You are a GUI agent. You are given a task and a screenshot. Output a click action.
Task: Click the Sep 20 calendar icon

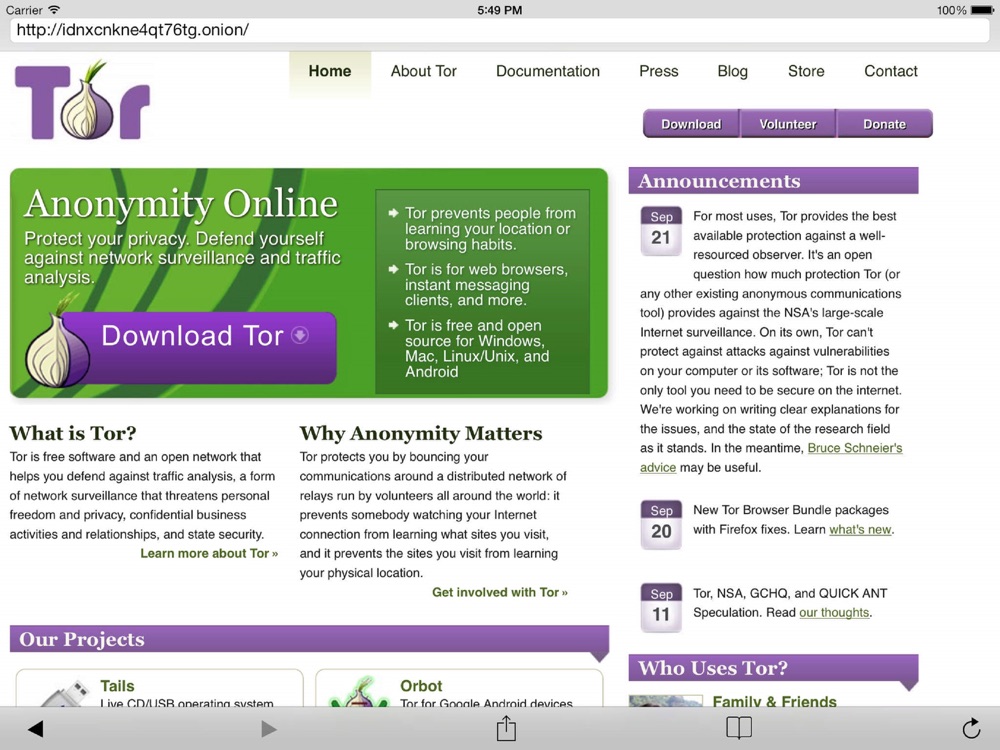pyautogui.click(x=661, y=525)
